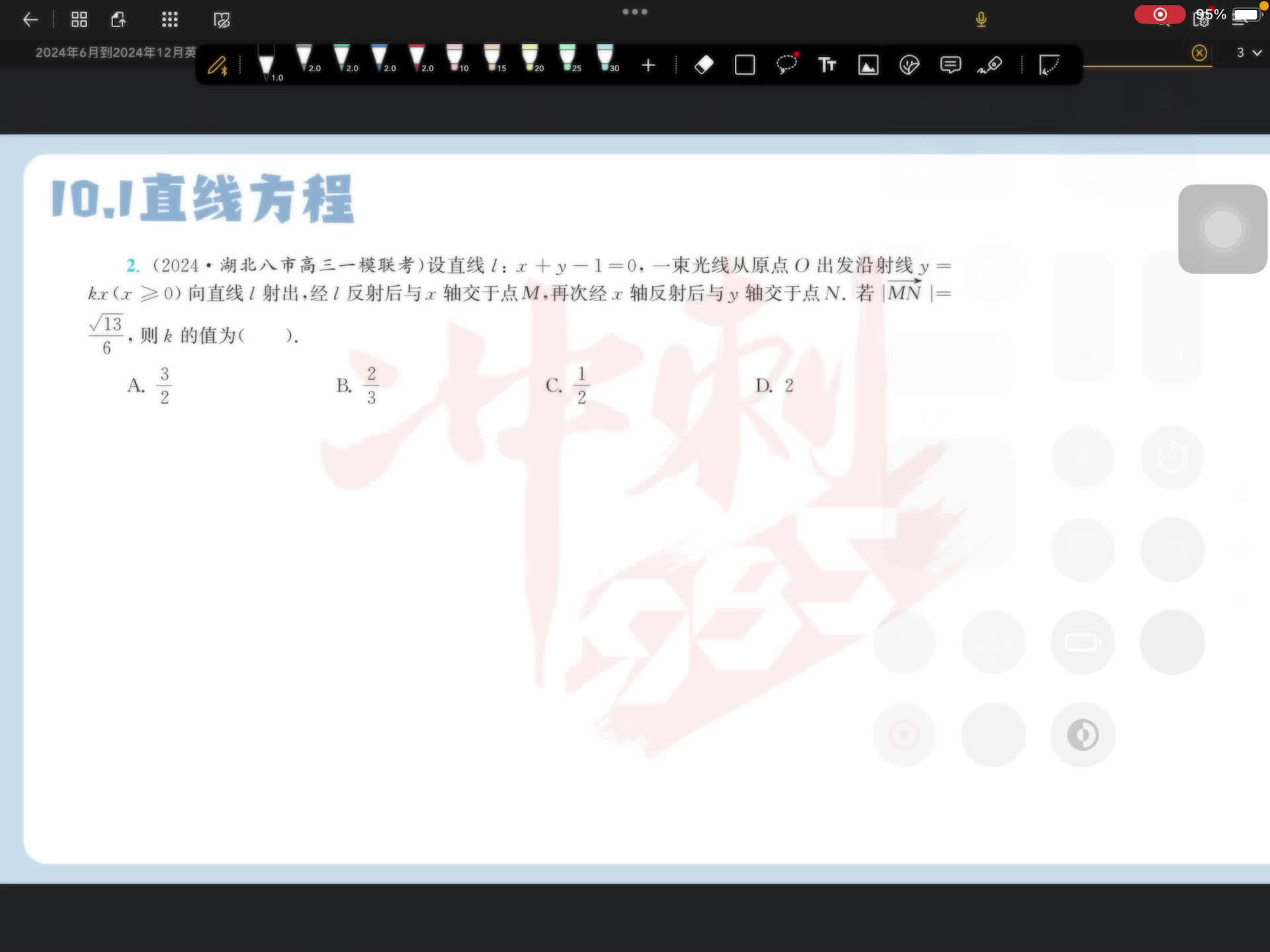The height and width of the screenshot is (952, 1270).
Task: Pick the red 2.0 pen
Action: point(418,59)
